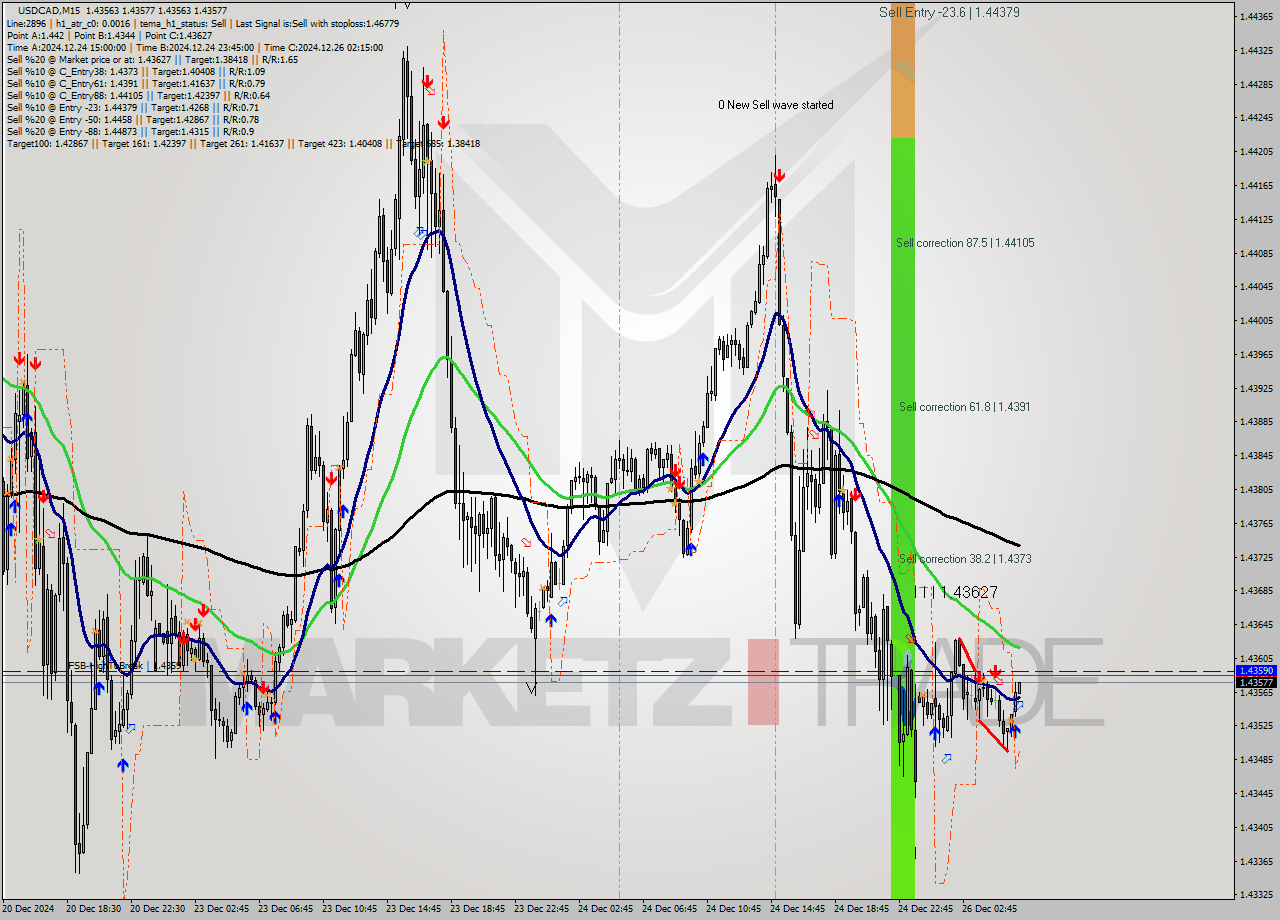Image resolution: width=1280 pixels, height=920 pixels.
Task: Click the 1.43885 price axis label
Action: tap(1256, 422)
